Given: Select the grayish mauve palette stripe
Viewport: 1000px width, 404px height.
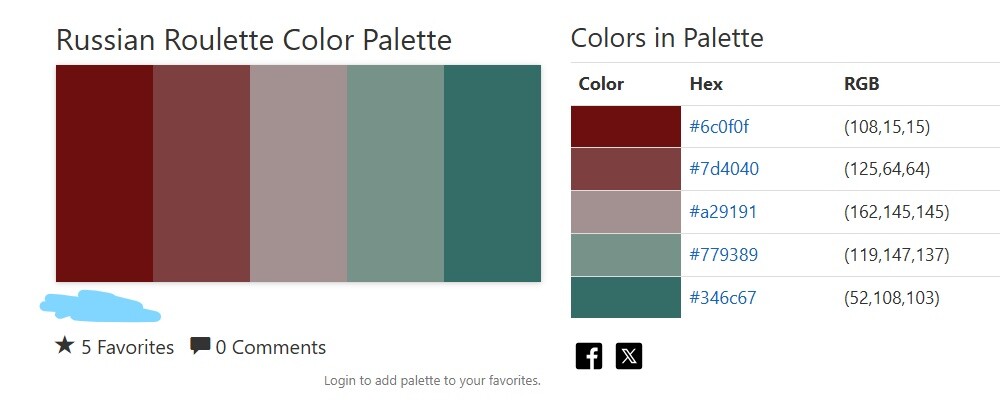Looking at the screenshot, I should click(x=298, y=173).
